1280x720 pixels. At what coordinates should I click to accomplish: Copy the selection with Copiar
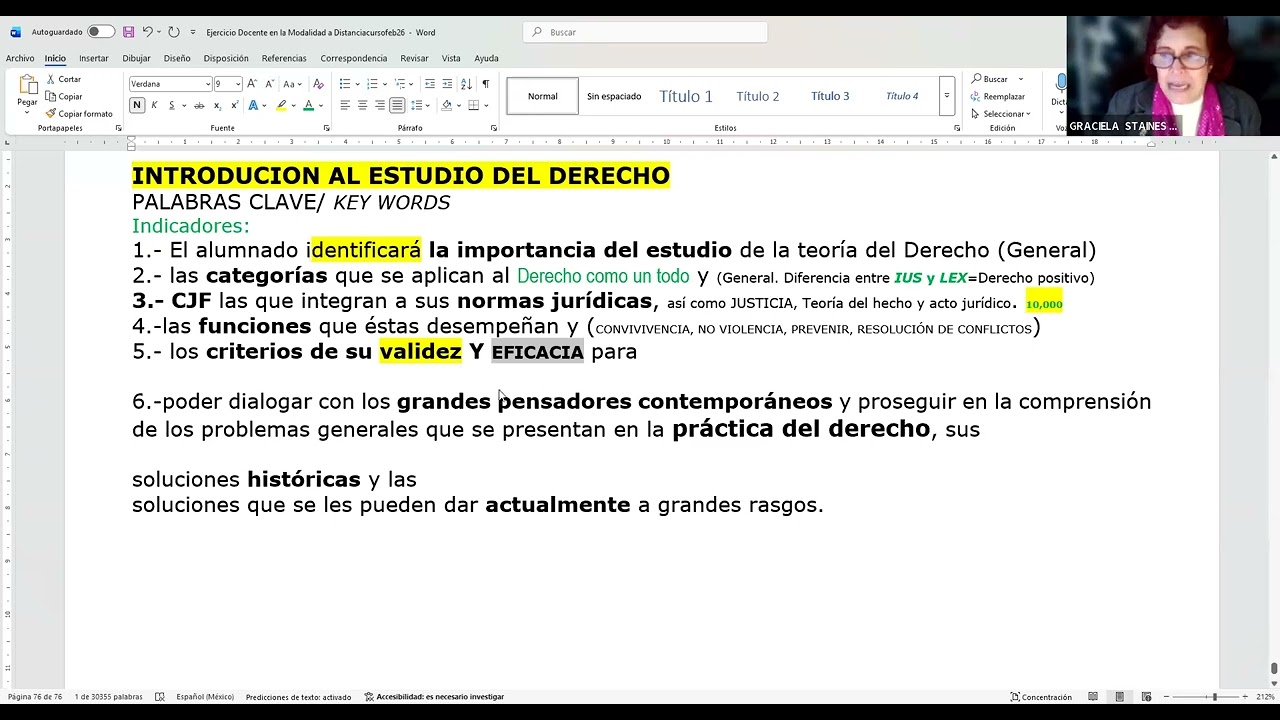64,96
